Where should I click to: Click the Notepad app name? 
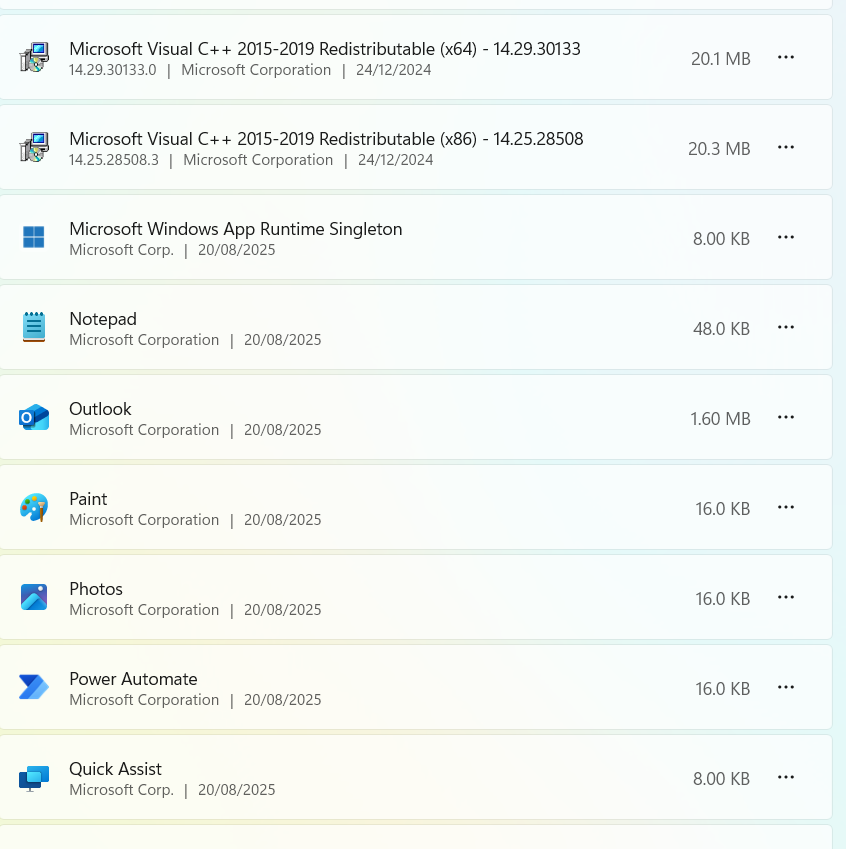[x=103, y=319]
